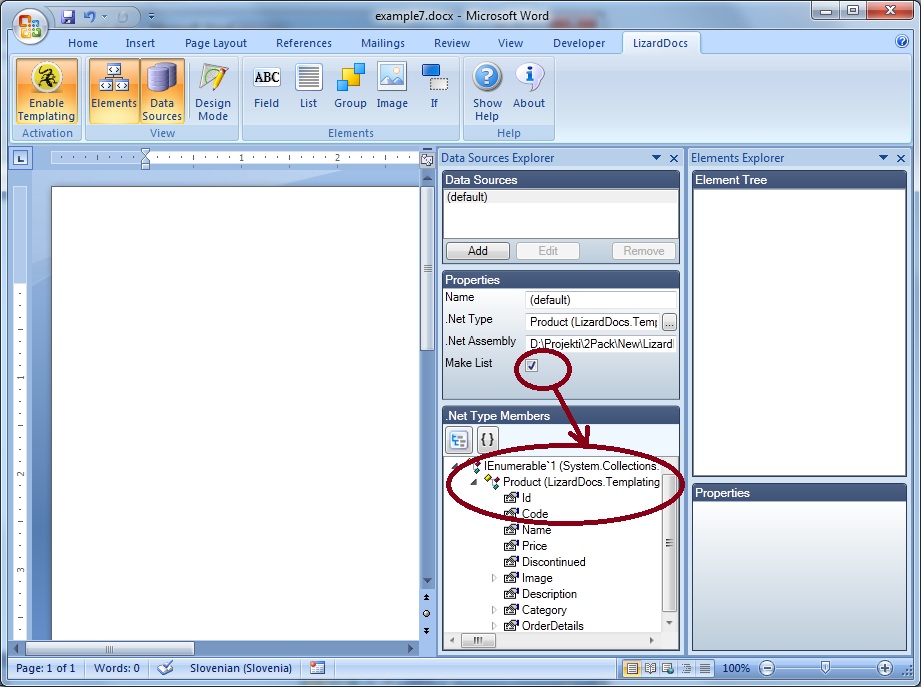Viewport: 921px width, 687px height.
Task: Open Customize Quick Access Toolbar dropdown
Action: [151, 16]
